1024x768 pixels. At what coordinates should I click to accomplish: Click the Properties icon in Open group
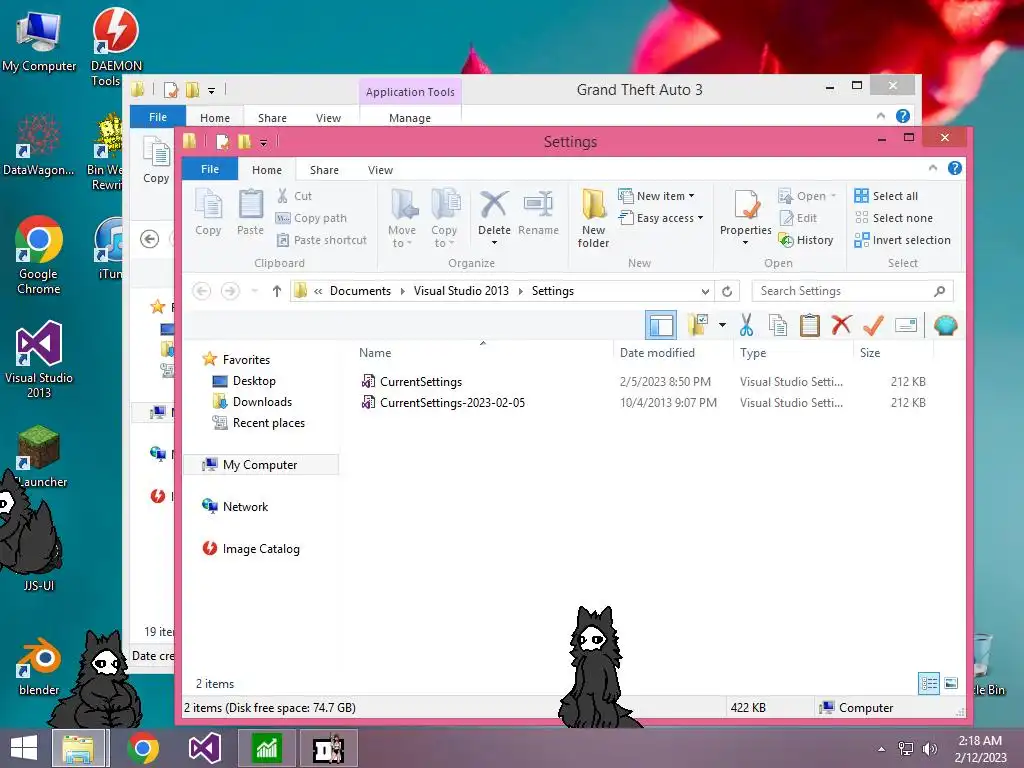coord(745,219)
